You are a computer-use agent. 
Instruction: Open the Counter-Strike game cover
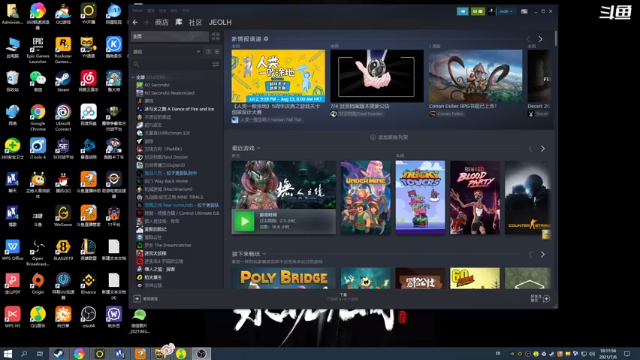(x=528, y=198)
